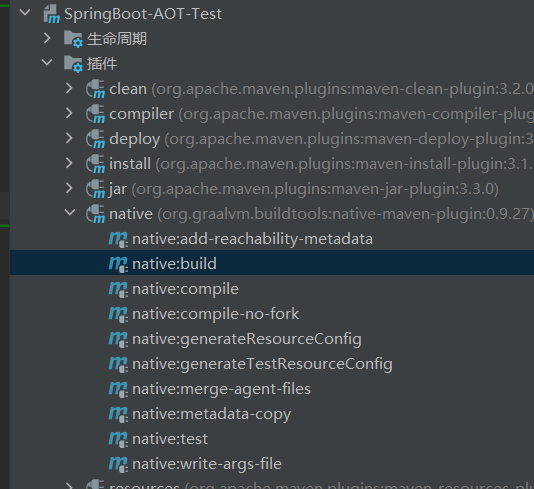Select the native native-maven-plugin:0.9.27 row
Viewport: 534px width, 489px height.
click(272, 214)
